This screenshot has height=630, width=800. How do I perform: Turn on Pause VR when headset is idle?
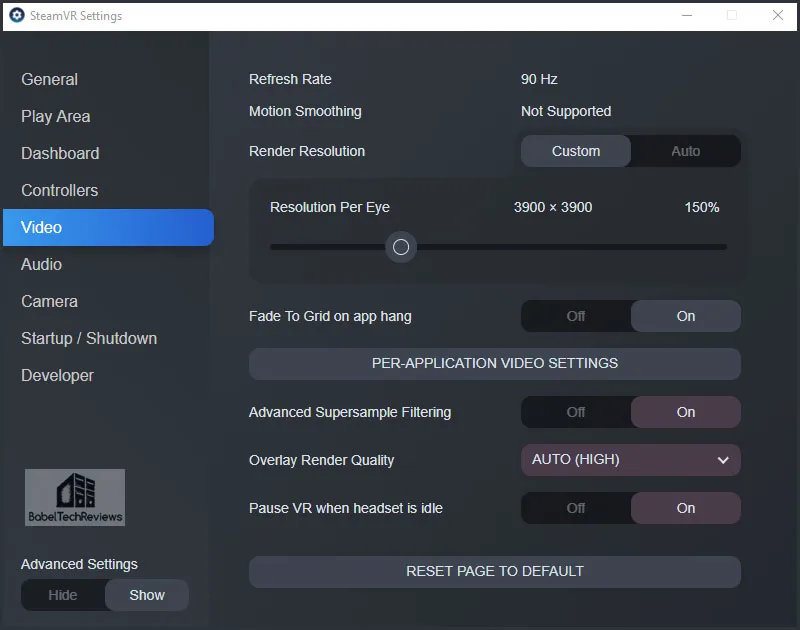[x=686, y=508]
